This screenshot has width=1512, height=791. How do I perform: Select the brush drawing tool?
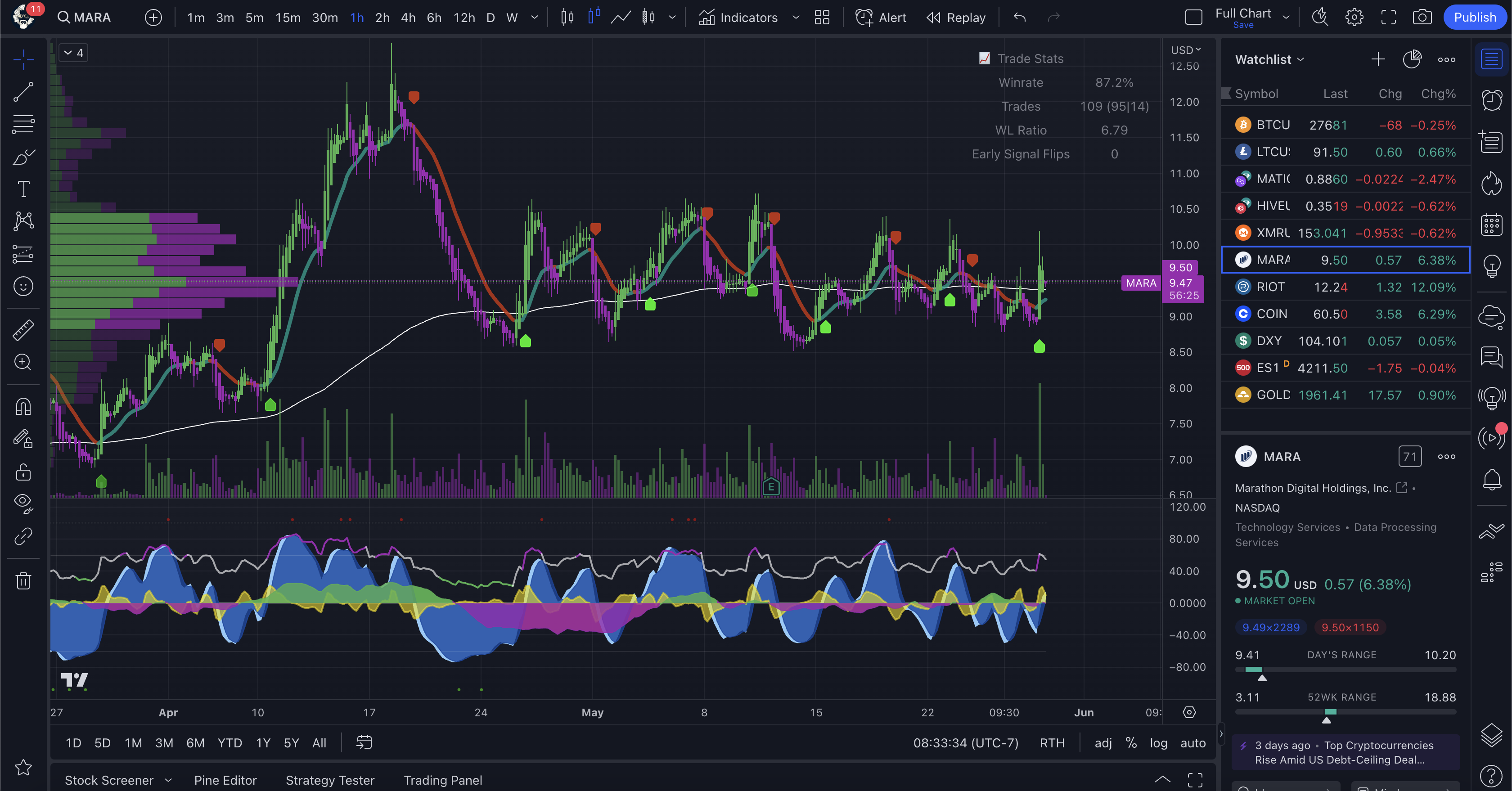coord(23,157)
